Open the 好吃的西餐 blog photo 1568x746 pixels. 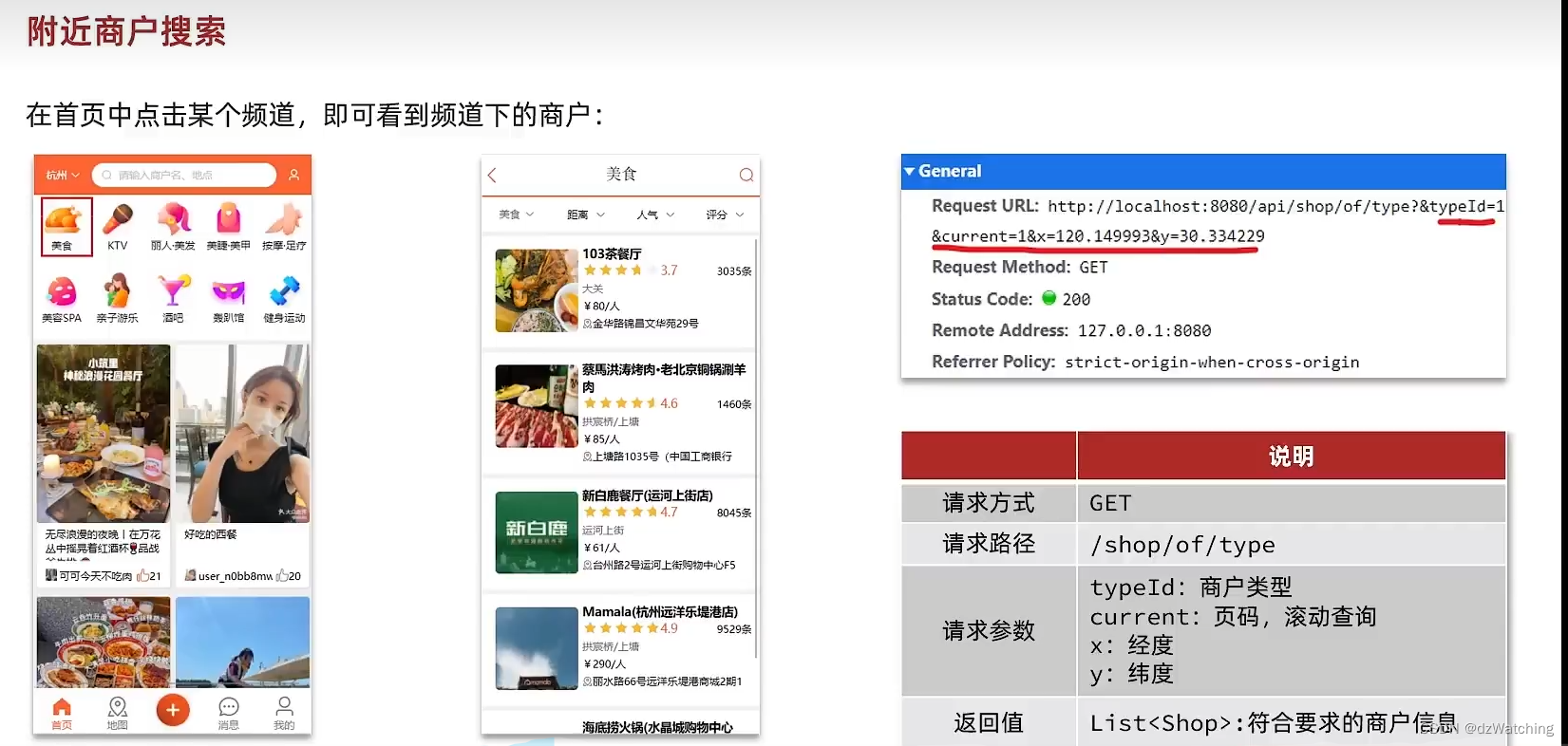pyautogui.click(x=243, y=434)
